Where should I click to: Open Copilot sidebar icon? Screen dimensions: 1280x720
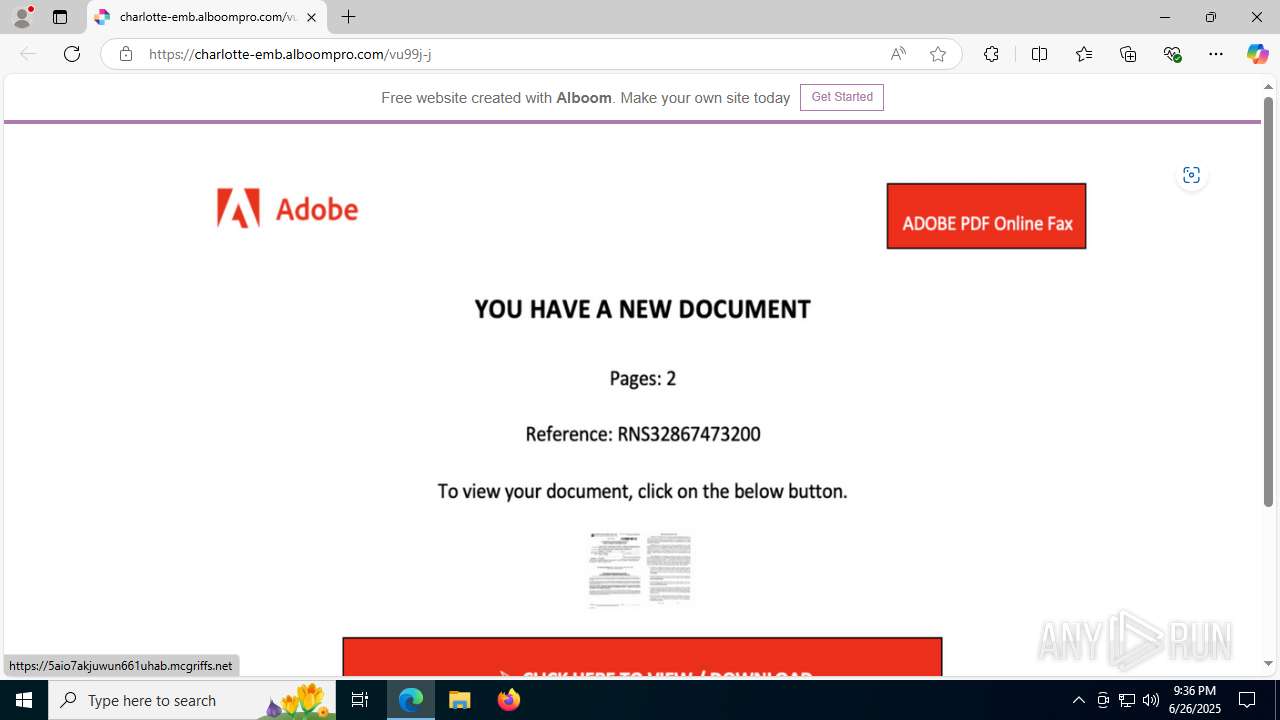coord(1257,54)
